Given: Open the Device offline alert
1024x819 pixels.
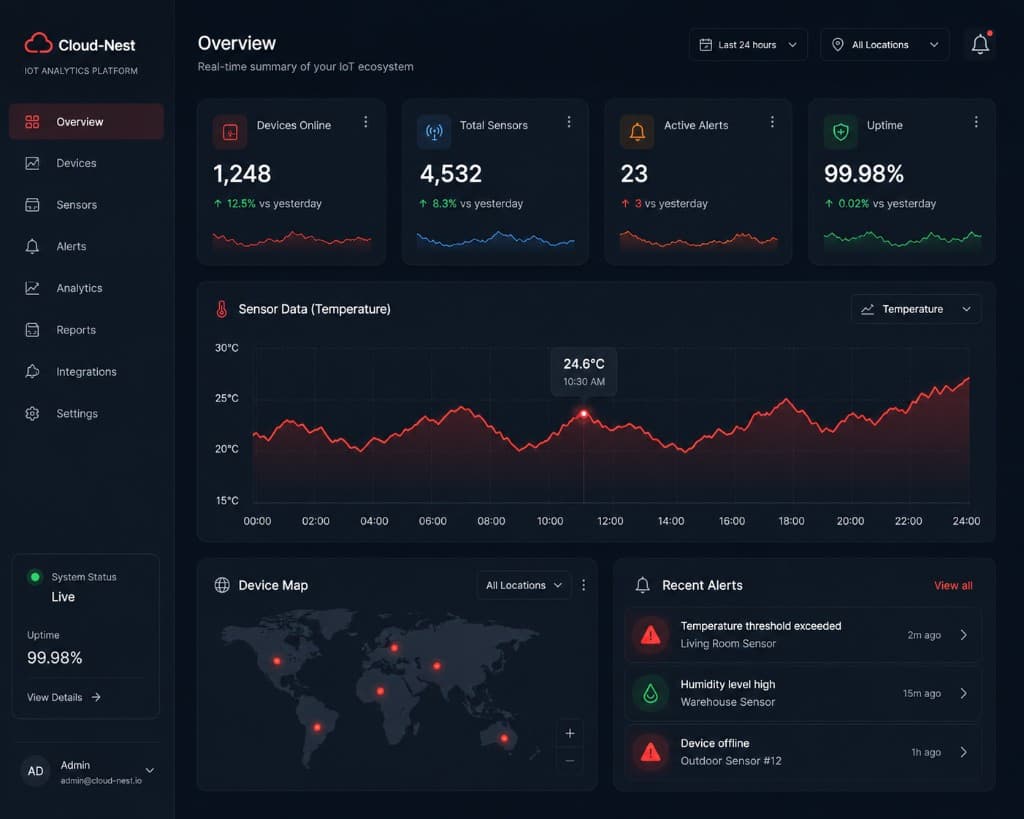Looking at the screenshot, I should [x=803, y=752].
